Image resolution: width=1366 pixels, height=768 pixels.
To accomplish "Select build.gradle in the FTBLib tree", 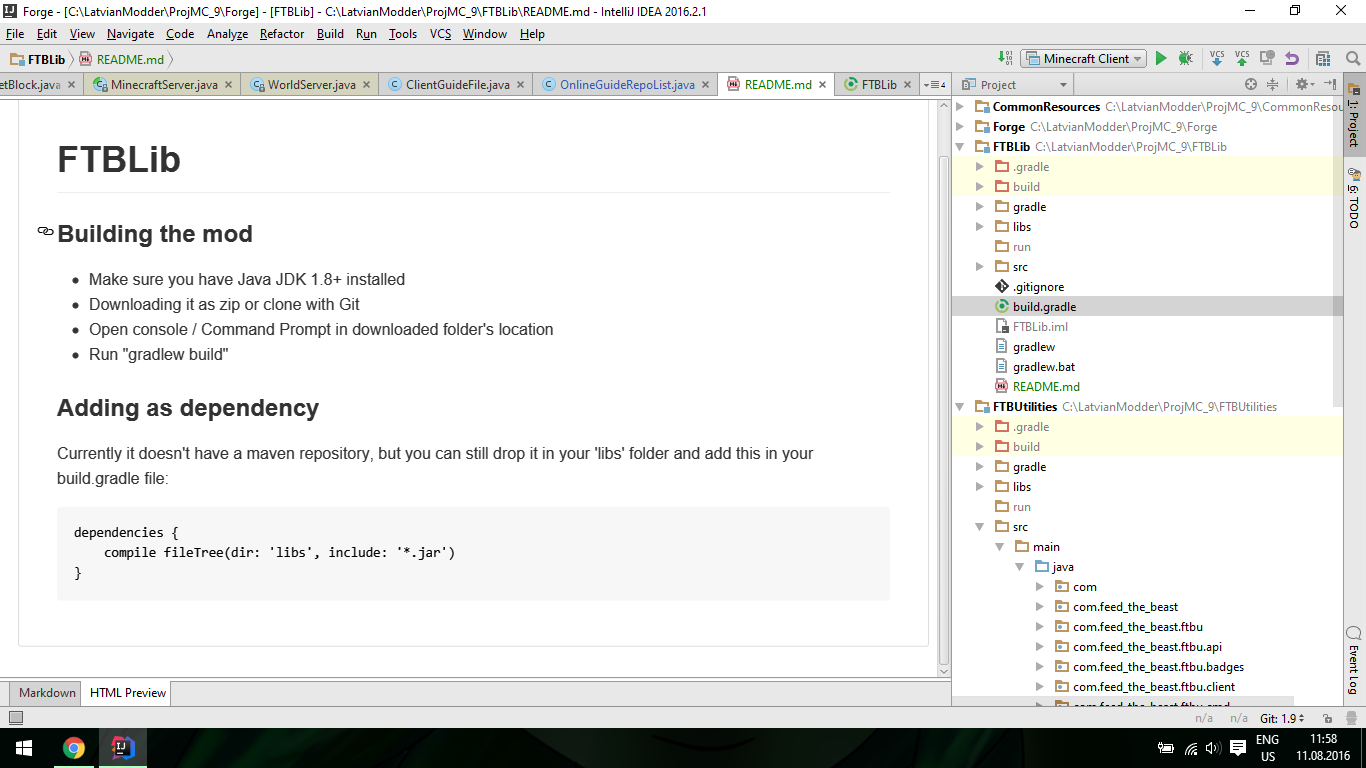I will tap(1044, 307).
